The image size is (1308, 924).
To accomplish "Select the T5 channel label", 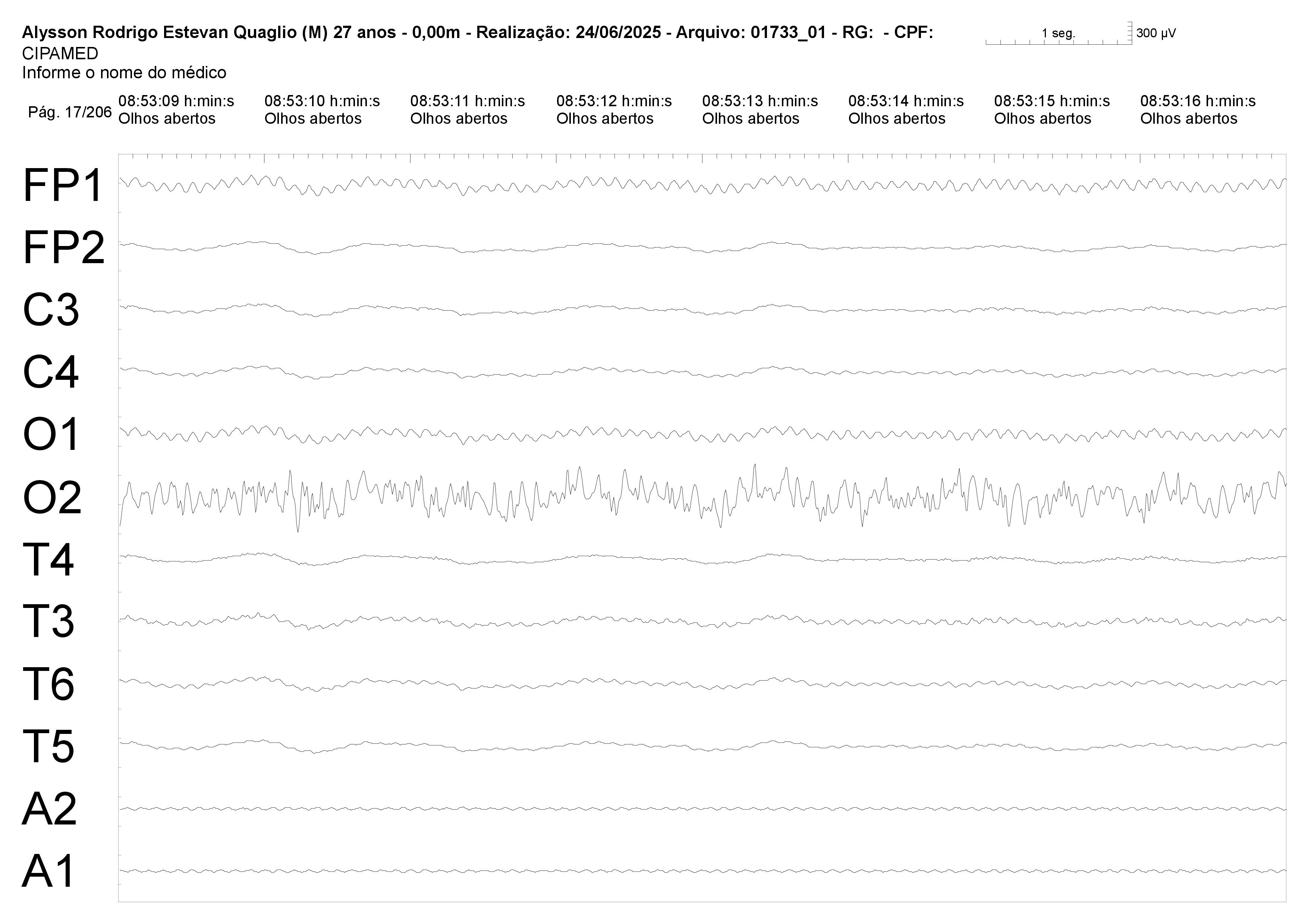I will 48,746.
